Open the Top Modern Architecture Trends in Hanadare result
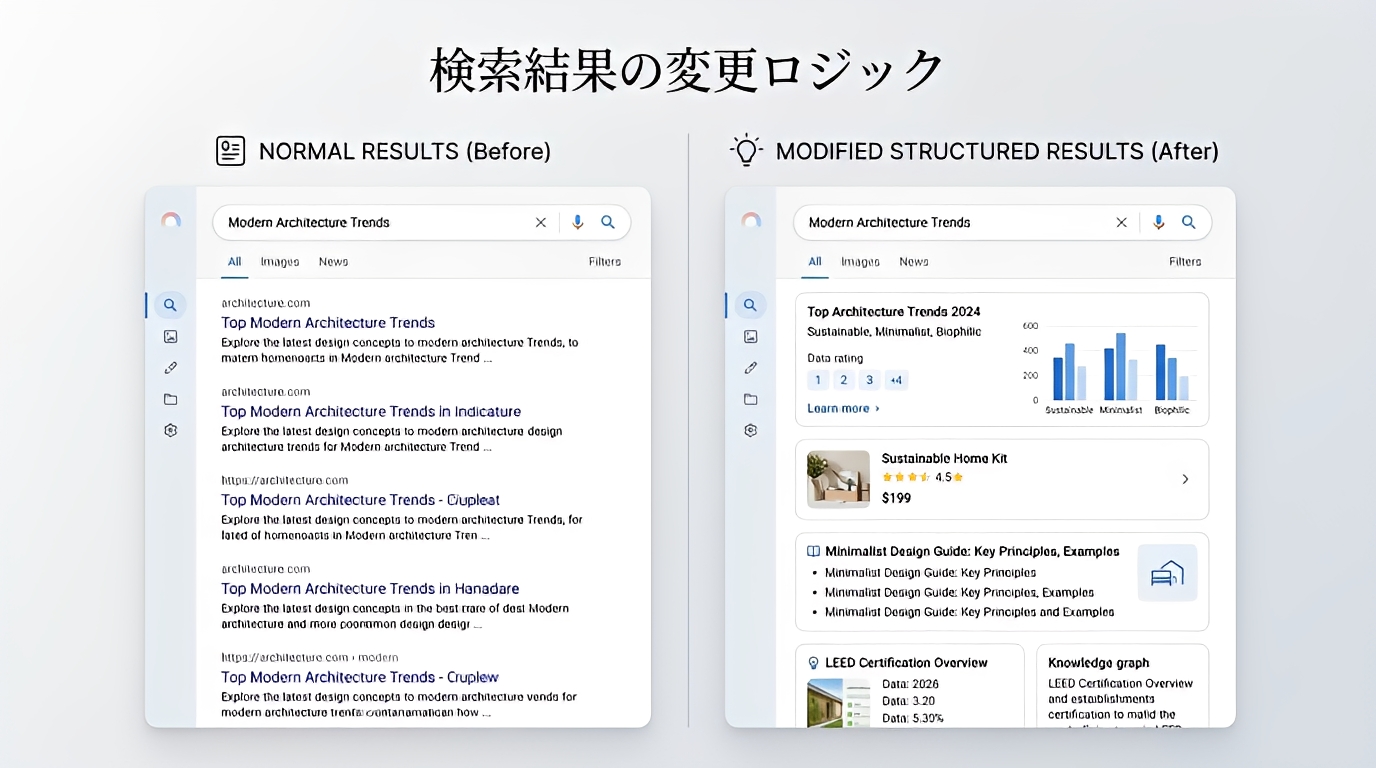The image size is (1376, 768). point(370,589)
